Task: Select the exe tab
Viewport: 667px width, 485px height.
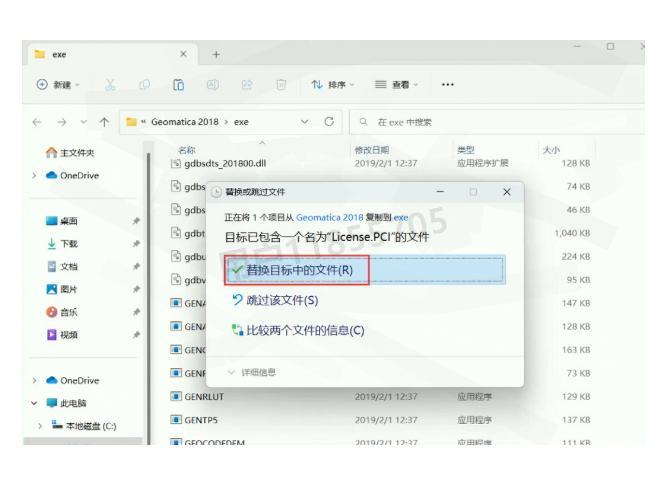Action: (x=113, y=54)
